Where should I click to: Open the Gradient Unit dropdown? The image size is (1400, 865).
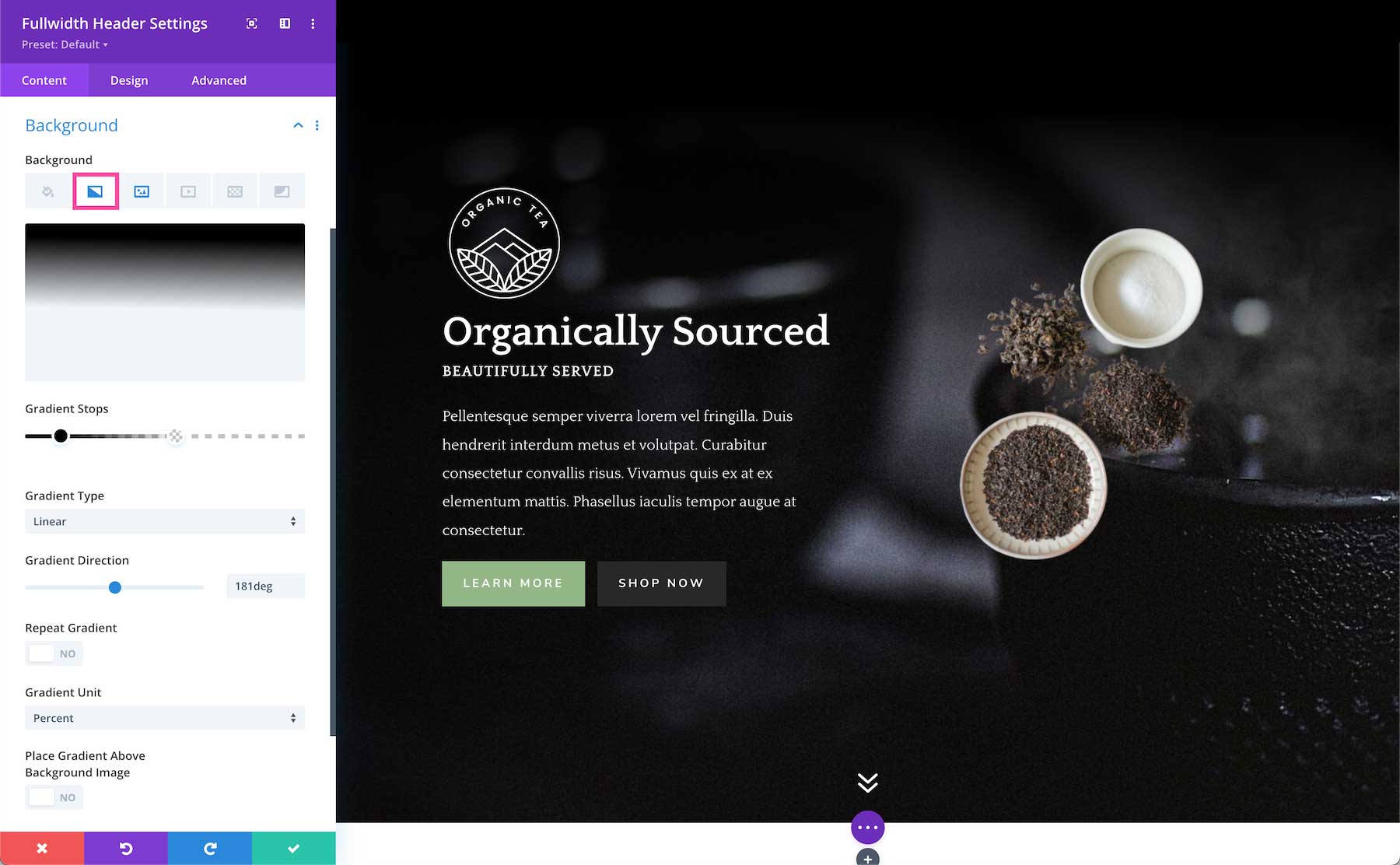[165, 718]
